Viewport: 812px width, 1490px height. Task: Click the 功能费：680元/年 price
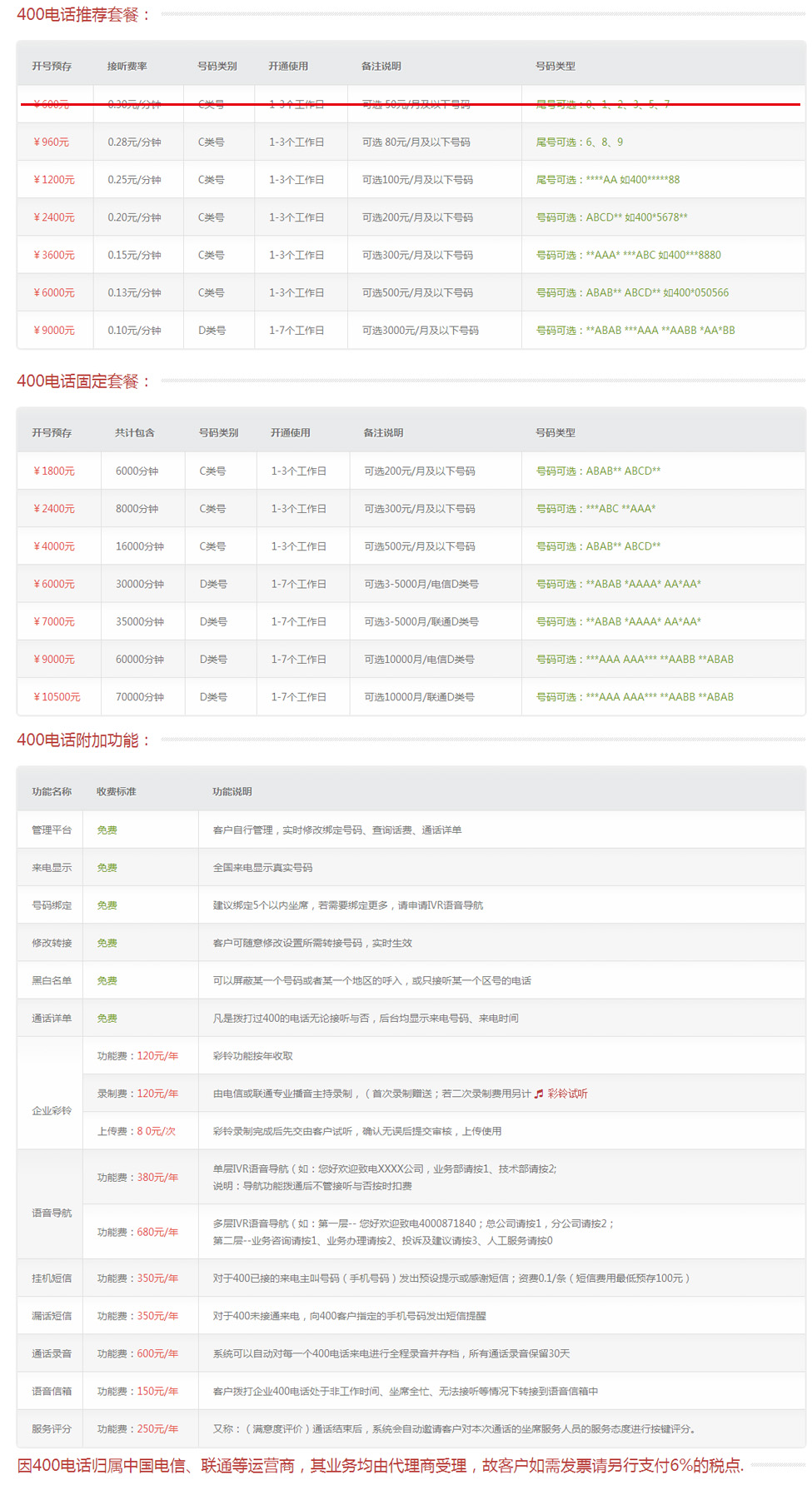(137, 1232)
